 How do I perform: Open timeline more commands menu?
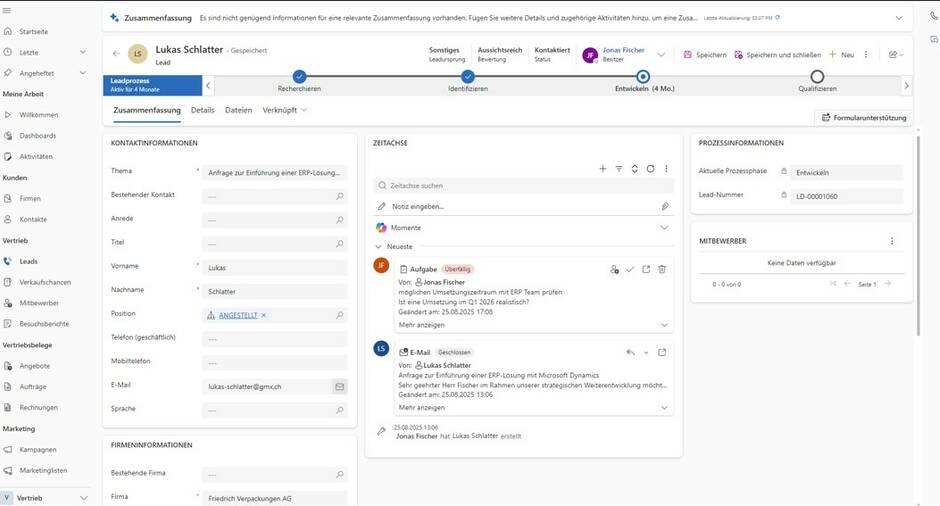[x=666, y=169]
